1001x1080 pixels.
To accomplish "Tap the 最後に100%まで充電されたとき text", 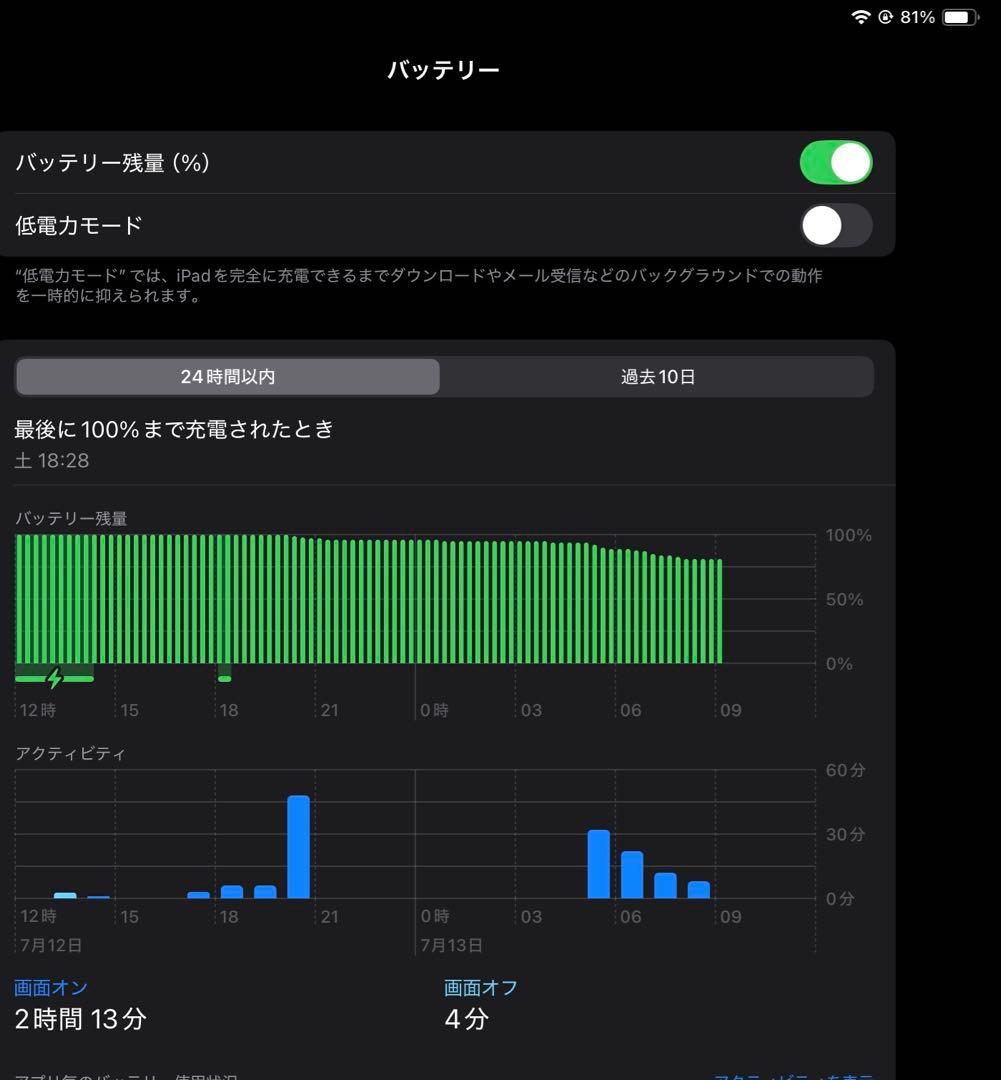I will point(173,429).
